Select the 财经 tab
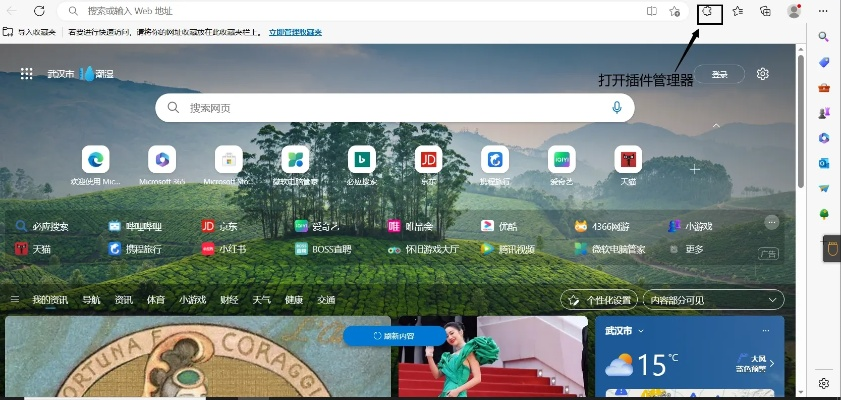This screenshot has height=400, width=841. (229, 300)
